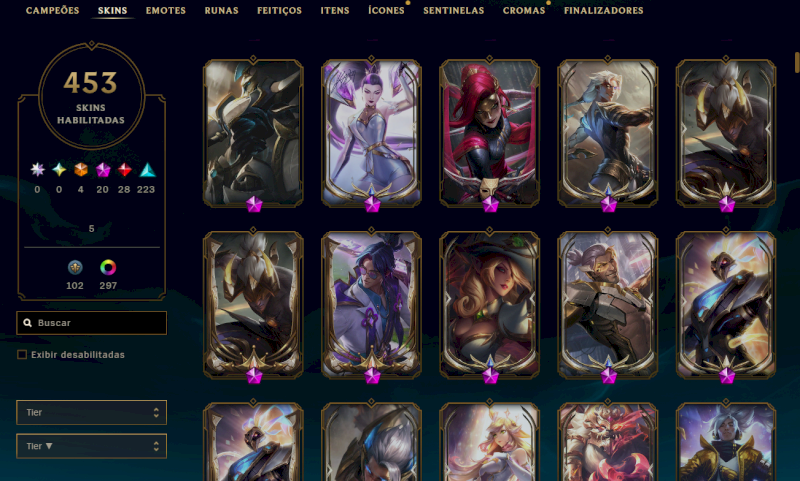Screen dimensions: 800x481
Task: Click the teal star Ultimate tier icon
Action: [59, 169]
